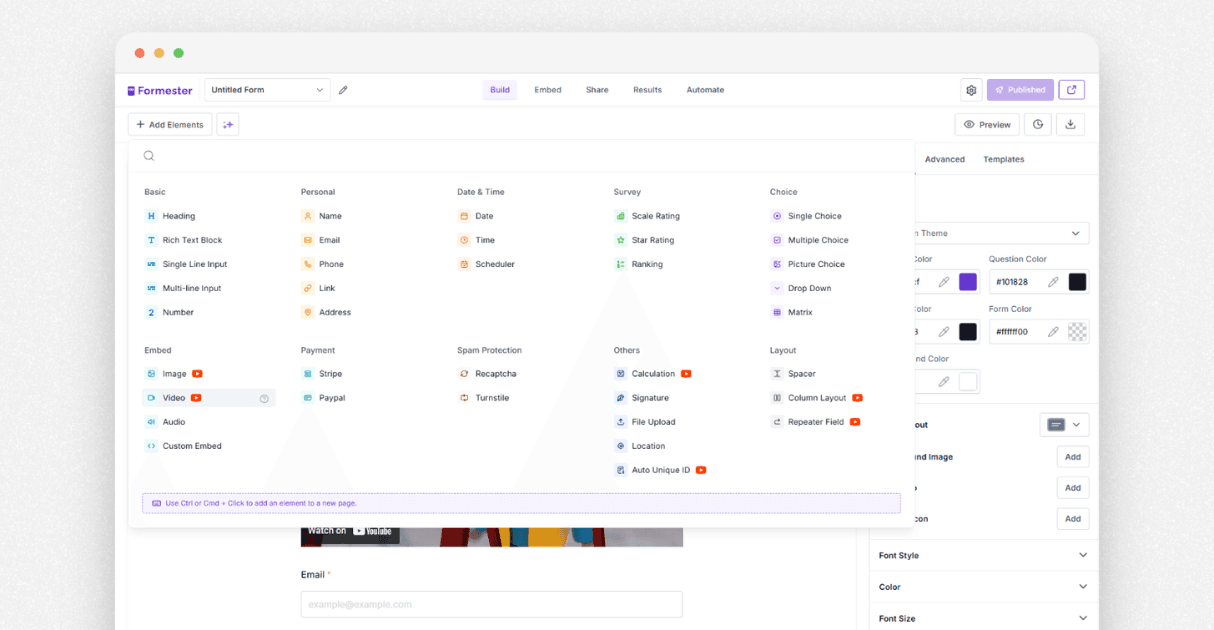1214x630 pixels.
Task: Open the layout style dropdown
Action: pyautogui.click(x=1064, y=424)
